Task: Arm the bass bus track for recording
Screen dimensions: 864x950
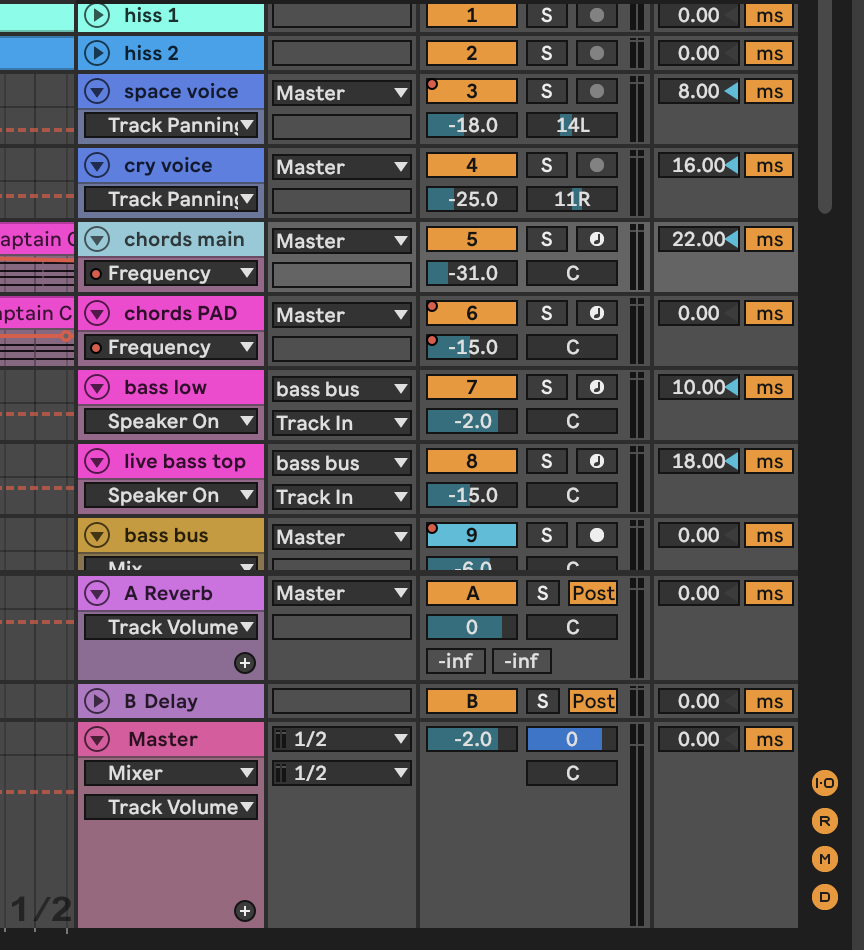Action: [x=597, y=535]
